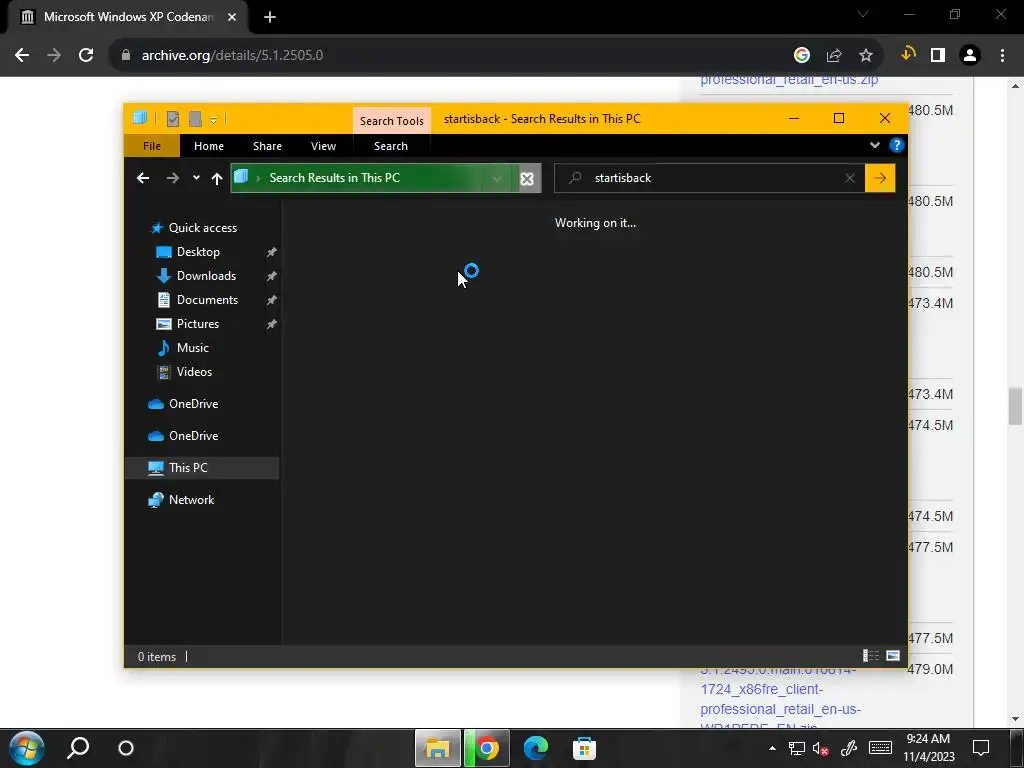Click pin icon next to Downloads
The width and height of the screenshot is (1024, 768).
[x=271, y=276]
